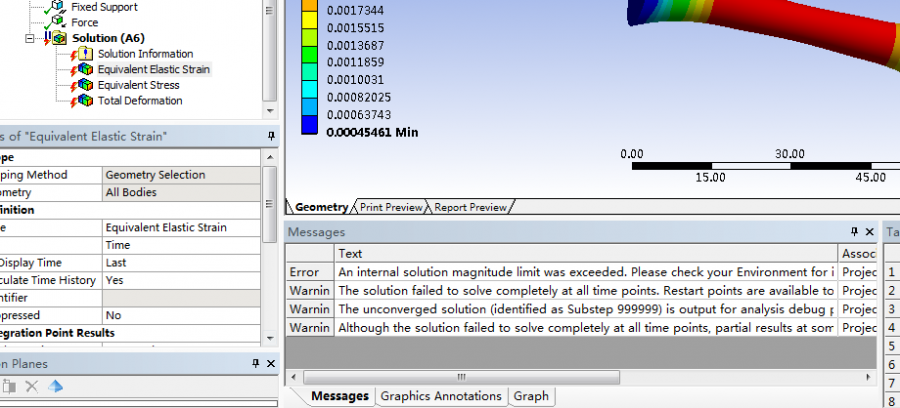The width and height of the screenshot is (900, 408).
Task: Click the Messages horizontal scroll-right arrow
Action: 868,377
